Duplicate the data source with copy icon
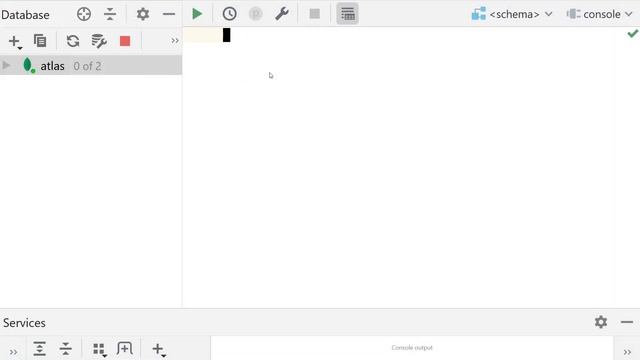This screenshot has height=360, width=640. (40, 41)
